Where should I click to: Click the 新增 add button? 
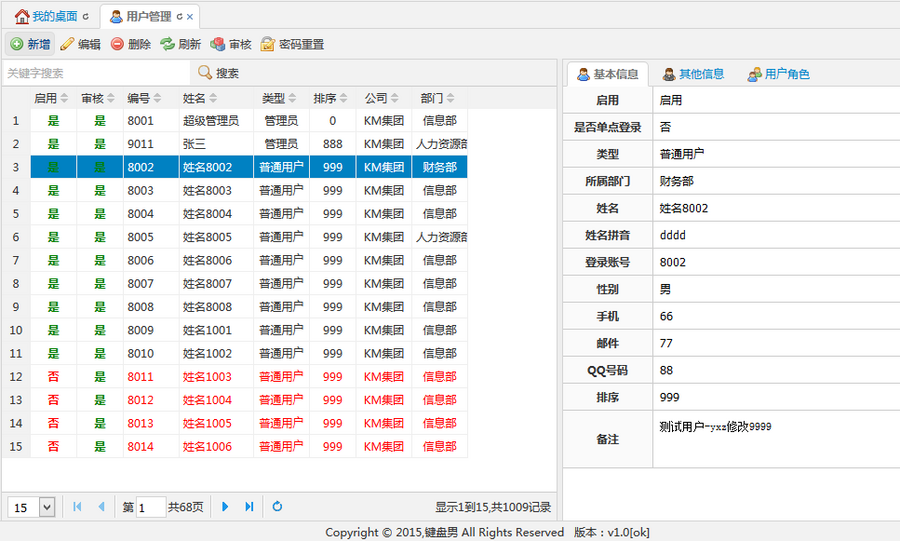[x=30, y=44]
